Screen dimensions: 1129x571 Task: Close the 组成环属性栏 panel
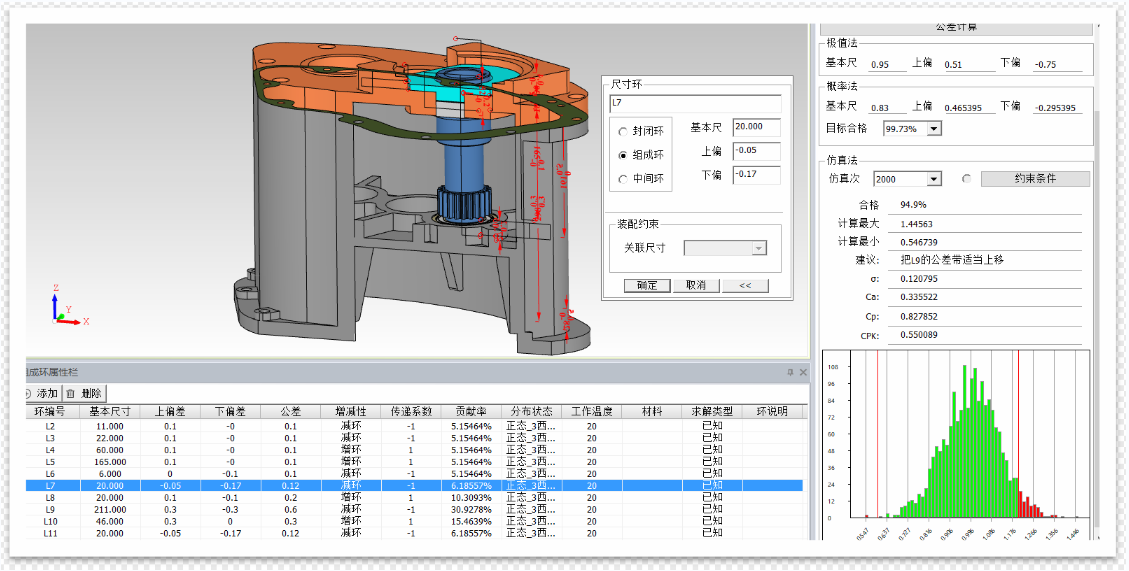click(802, 372)
